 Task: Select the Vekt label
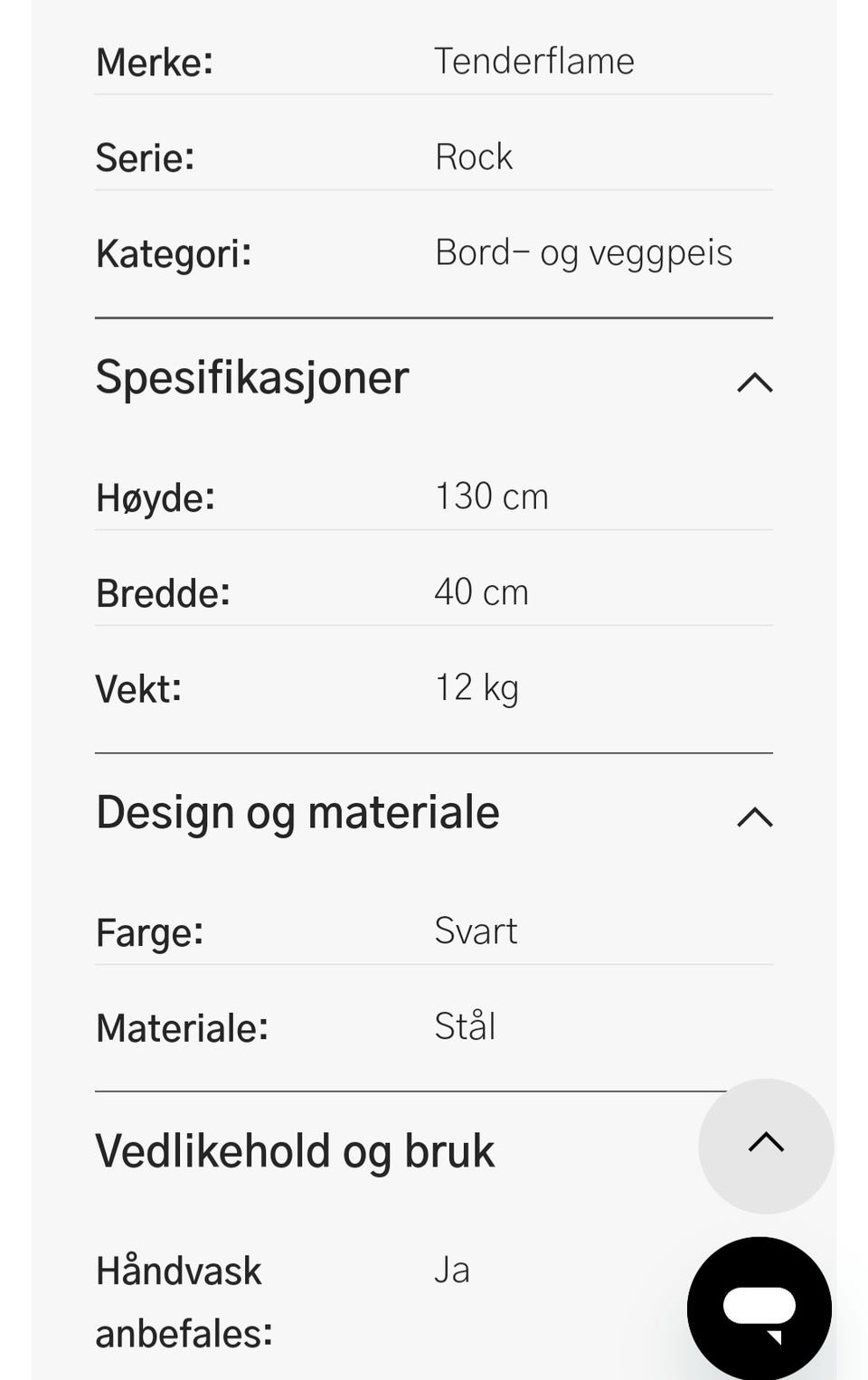(x=138, y=689)
